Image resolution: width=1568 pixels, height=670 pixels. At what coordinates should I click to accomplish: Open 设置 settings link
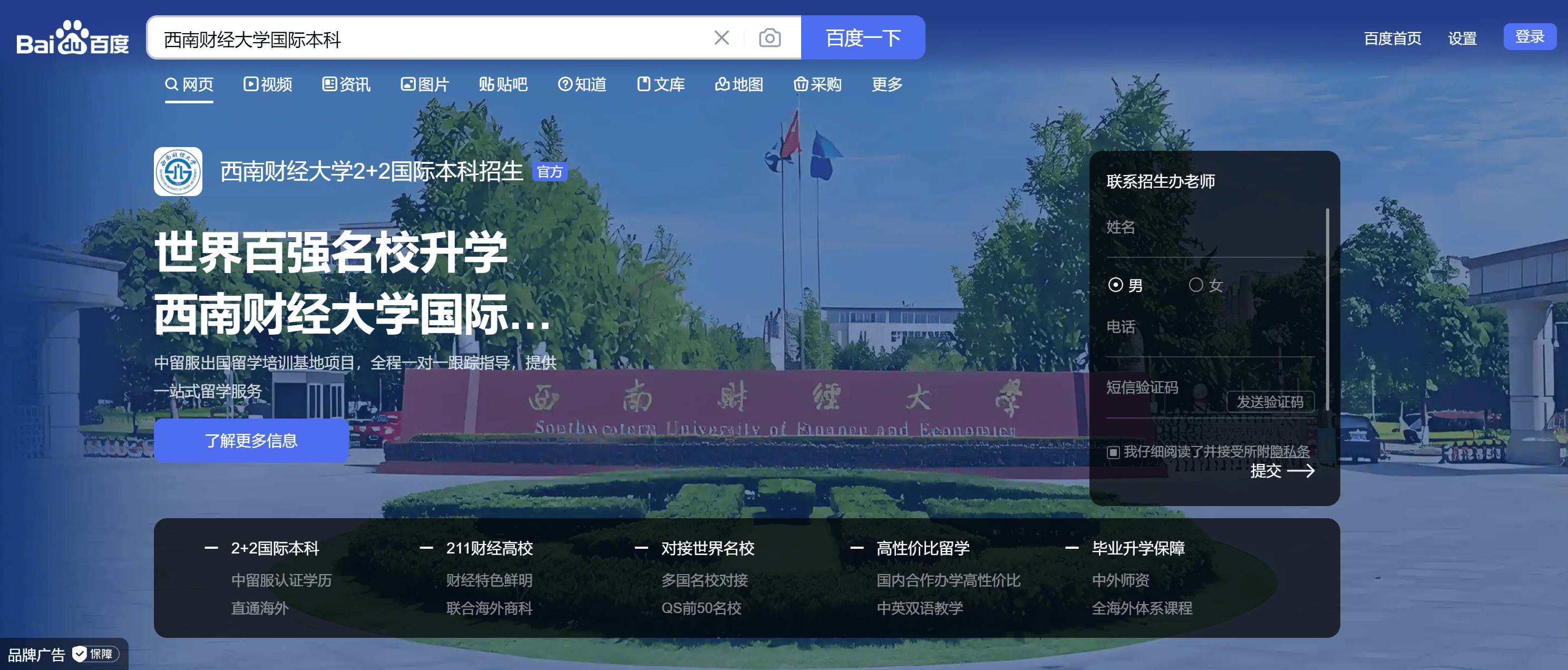(x=1462, y=38)
